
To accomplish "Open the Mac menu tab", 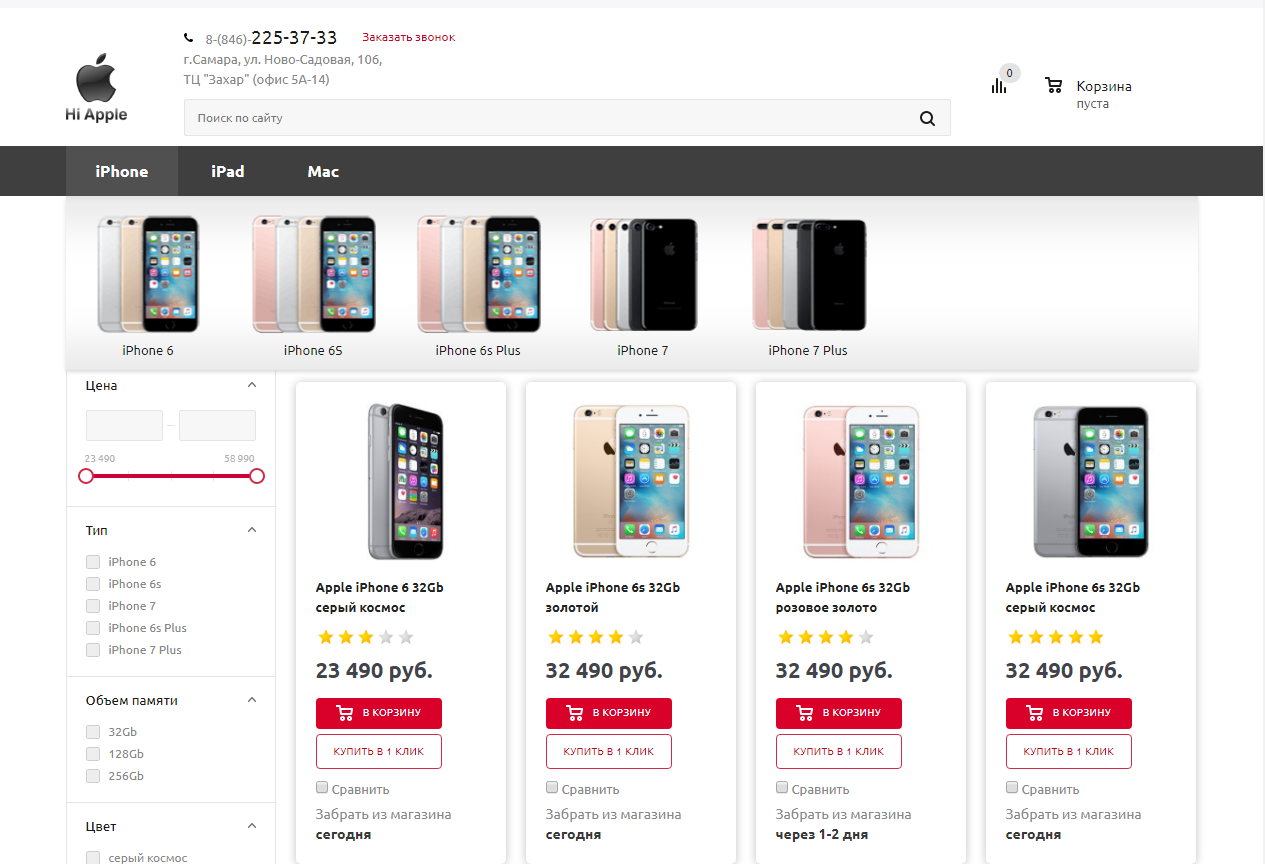I will tap(323, 171).
